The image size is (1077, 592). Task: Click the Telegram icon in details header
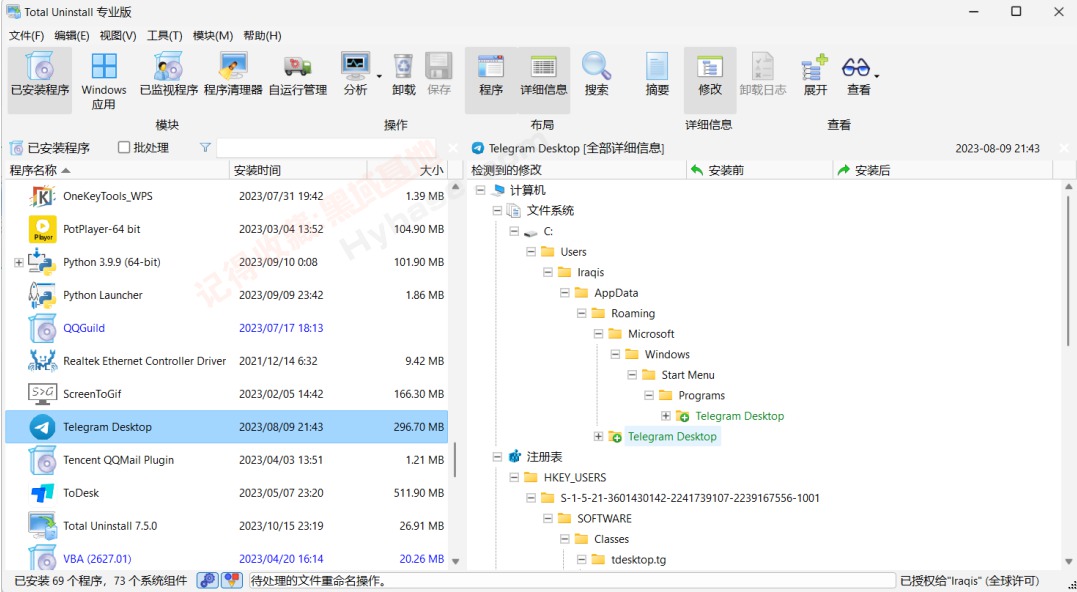pos(477,148)
